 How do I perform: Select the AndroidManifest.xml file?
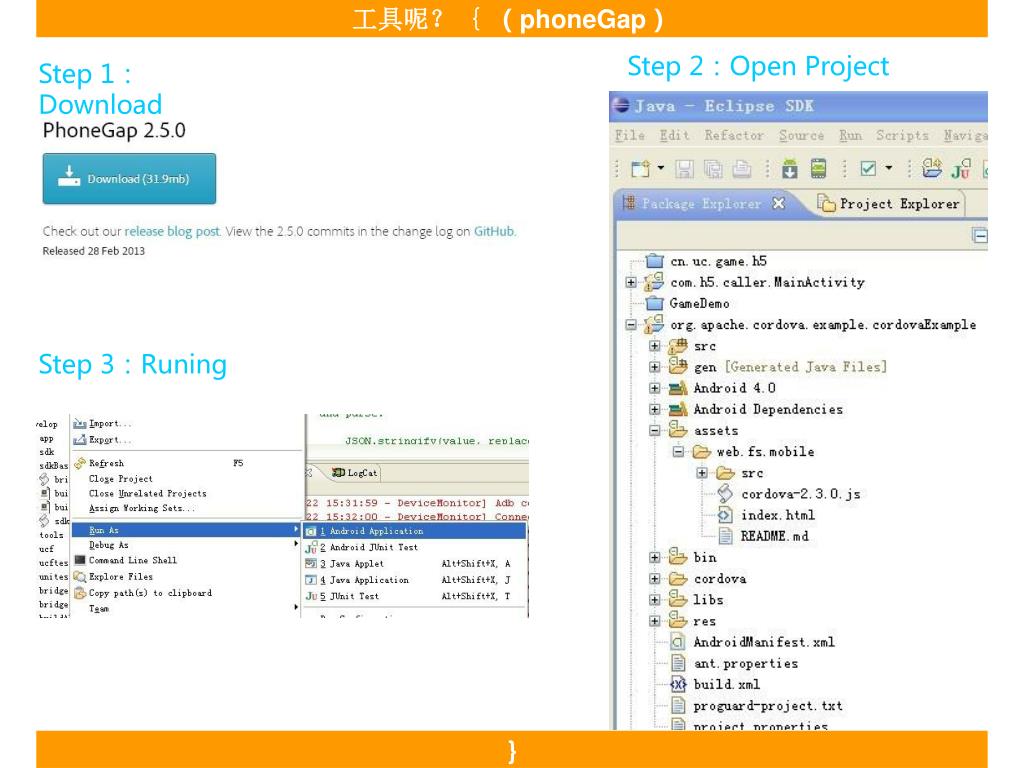click(764, 642)
